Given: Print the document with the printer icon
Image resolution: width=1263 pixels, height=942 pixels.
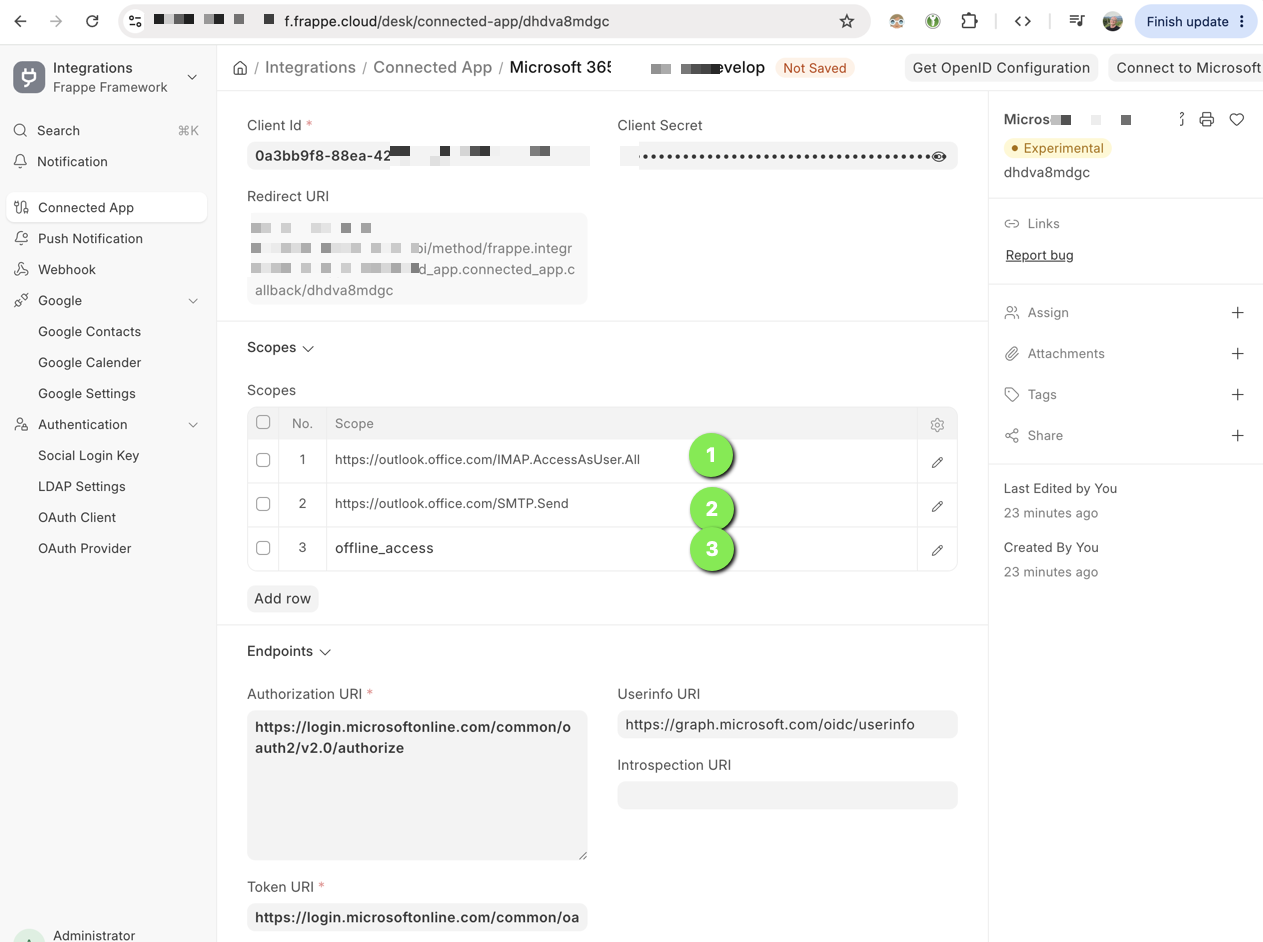Looking at the screenshot, I should tap(1207, 119).
